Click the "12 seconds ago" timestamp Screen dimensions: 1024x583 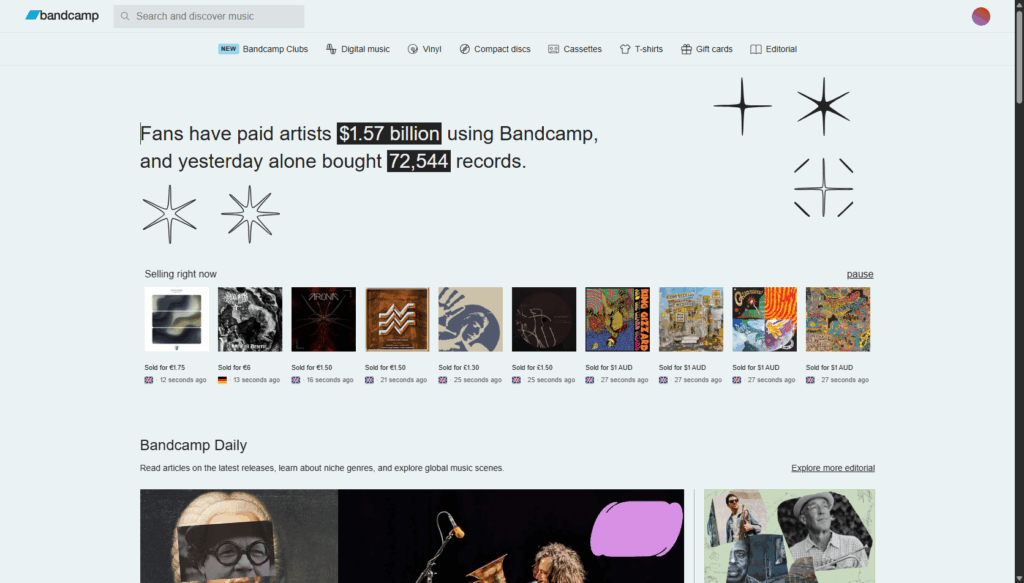click(x=183, y=380)
